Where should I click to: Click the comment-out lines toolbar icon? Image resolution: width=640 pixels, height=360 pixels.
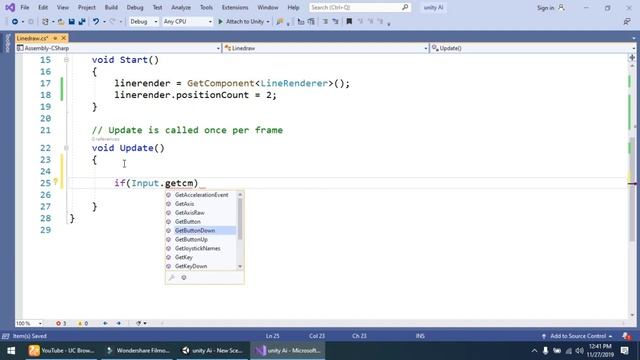pyautogui.click(x=301, y=22)
